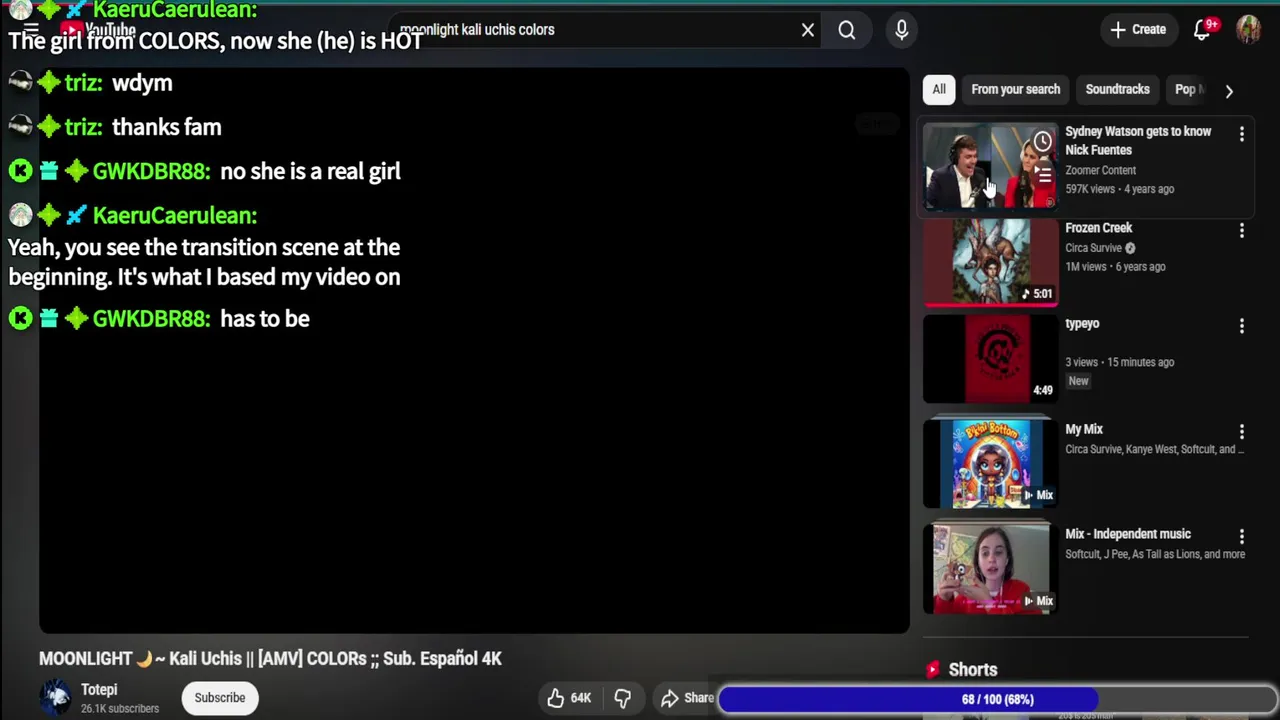Show more filter chips with right chevron

pos(1229,90)
